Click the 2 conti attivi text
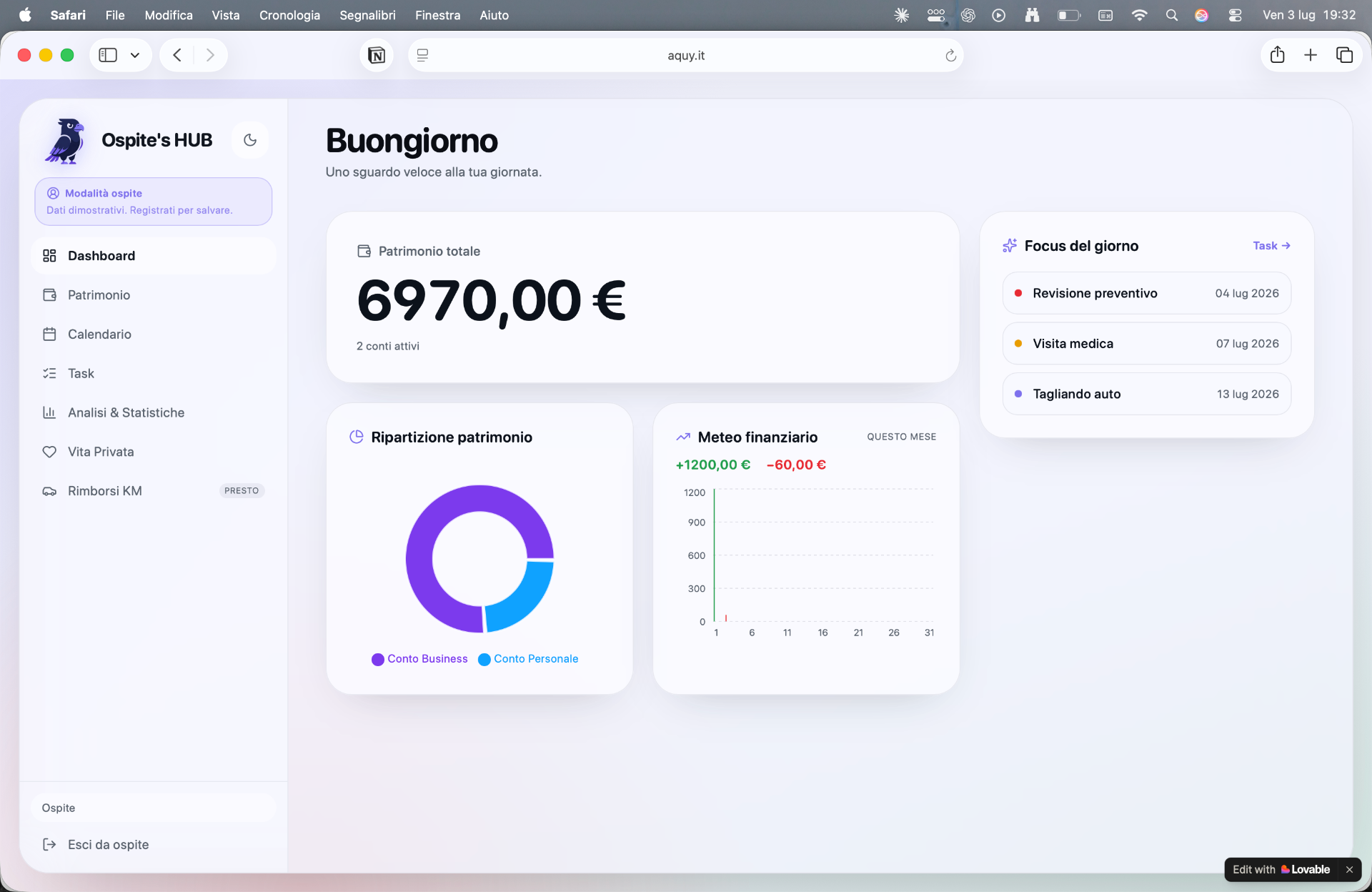Screen dimensions: 1372x892 pyautogui.click(x=388, y=346)
